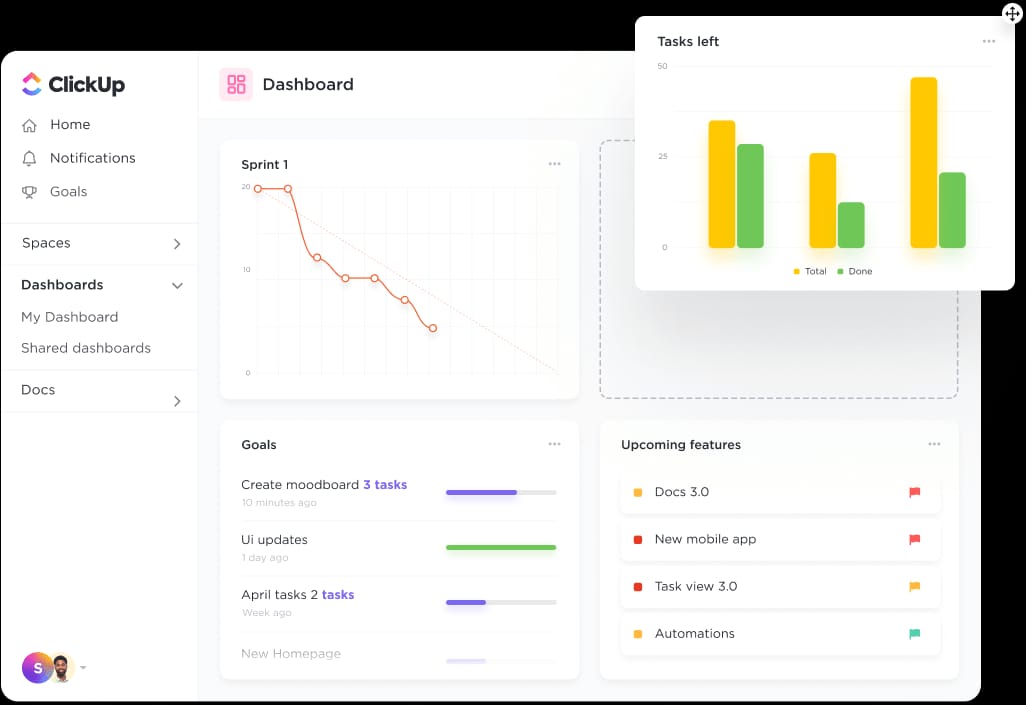Click the Goals card title
Screen dimensions: 1026x705
click(x=258, y=444)
